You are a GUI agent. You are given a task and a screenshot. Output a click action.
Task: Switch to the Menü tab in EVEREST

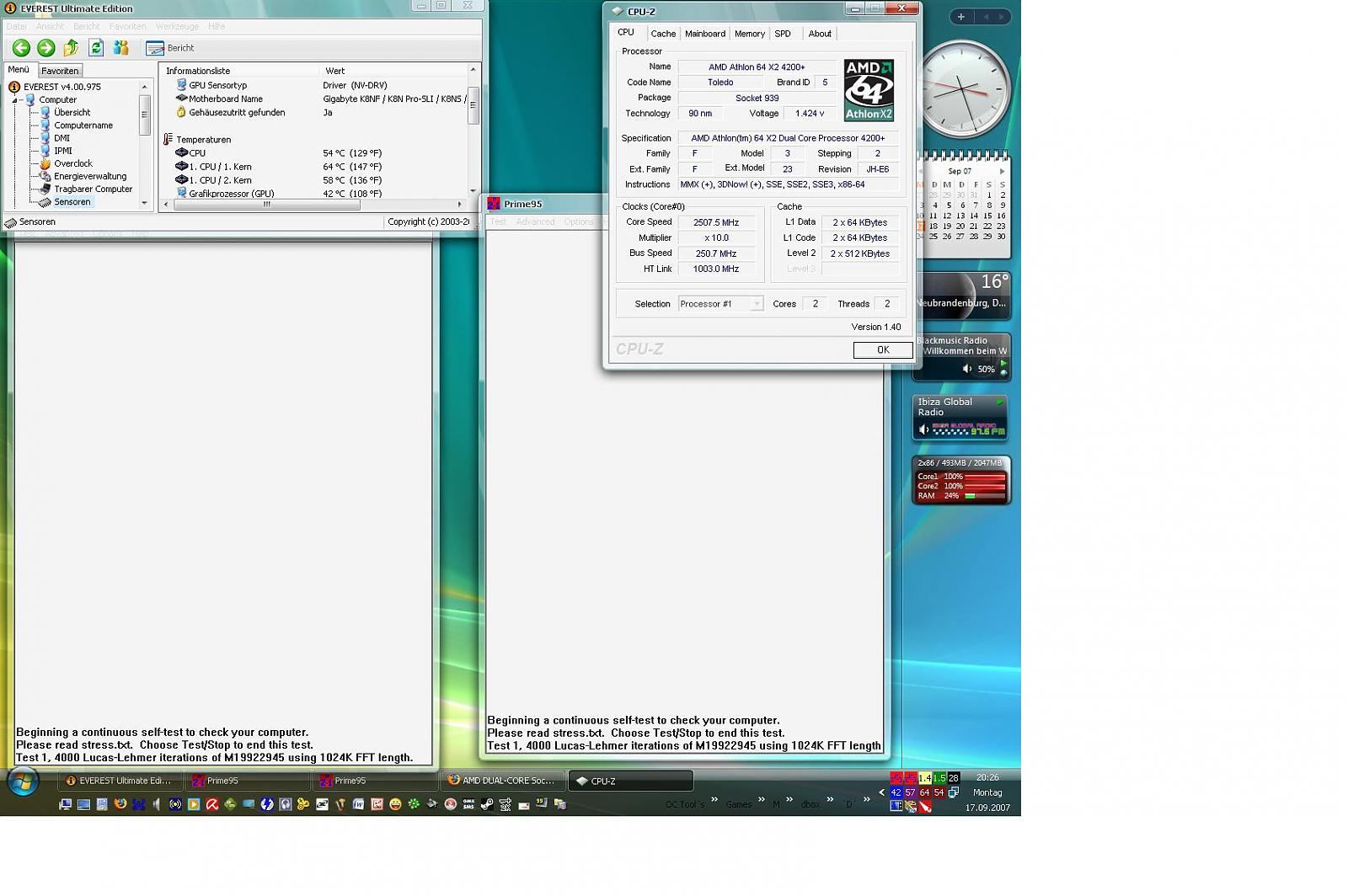19,70
